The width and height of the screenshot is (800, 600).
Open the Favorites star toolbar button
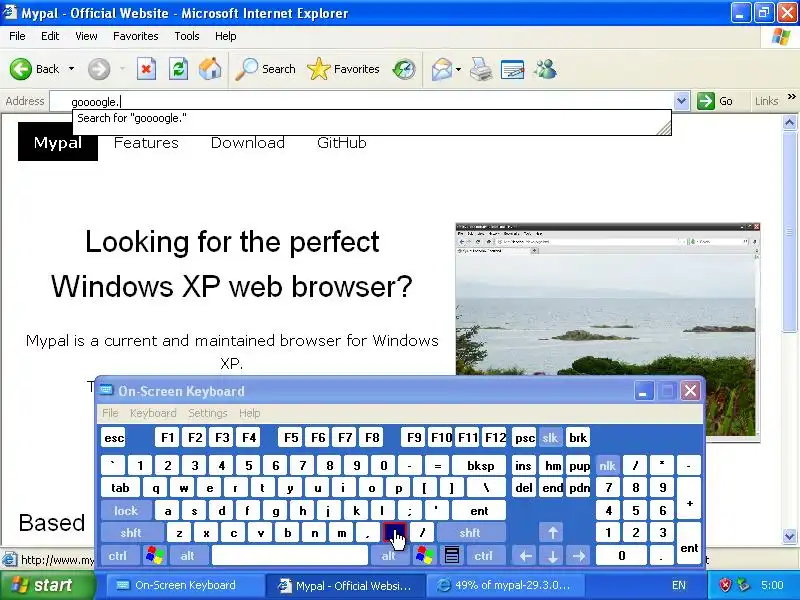coord(343,69)
